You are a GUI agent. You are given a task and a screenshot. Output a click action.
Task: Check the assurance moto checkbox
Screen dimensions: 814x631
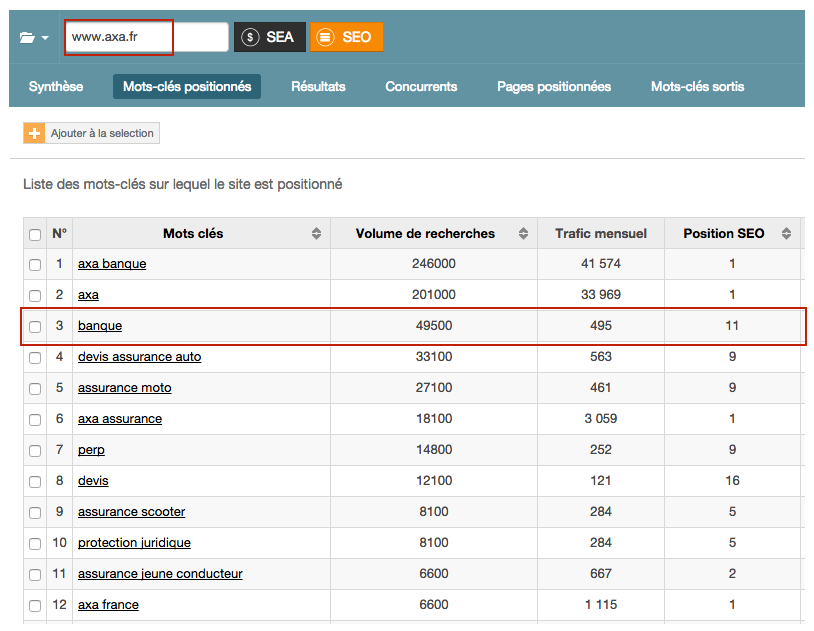point(35,389)
